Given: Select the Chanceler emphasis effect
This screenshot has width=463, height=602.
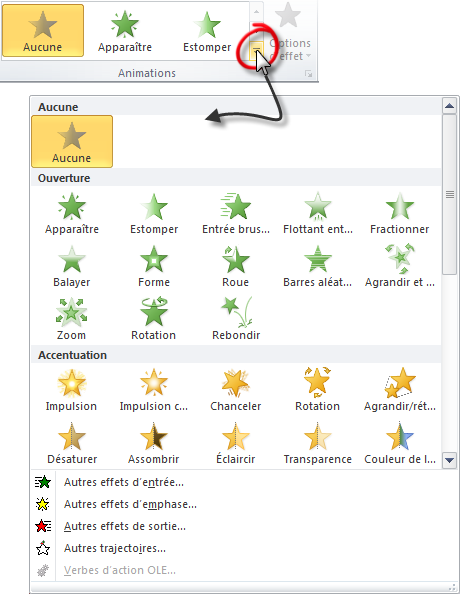Looking at the screenshot, I should (x=235, y=390).
